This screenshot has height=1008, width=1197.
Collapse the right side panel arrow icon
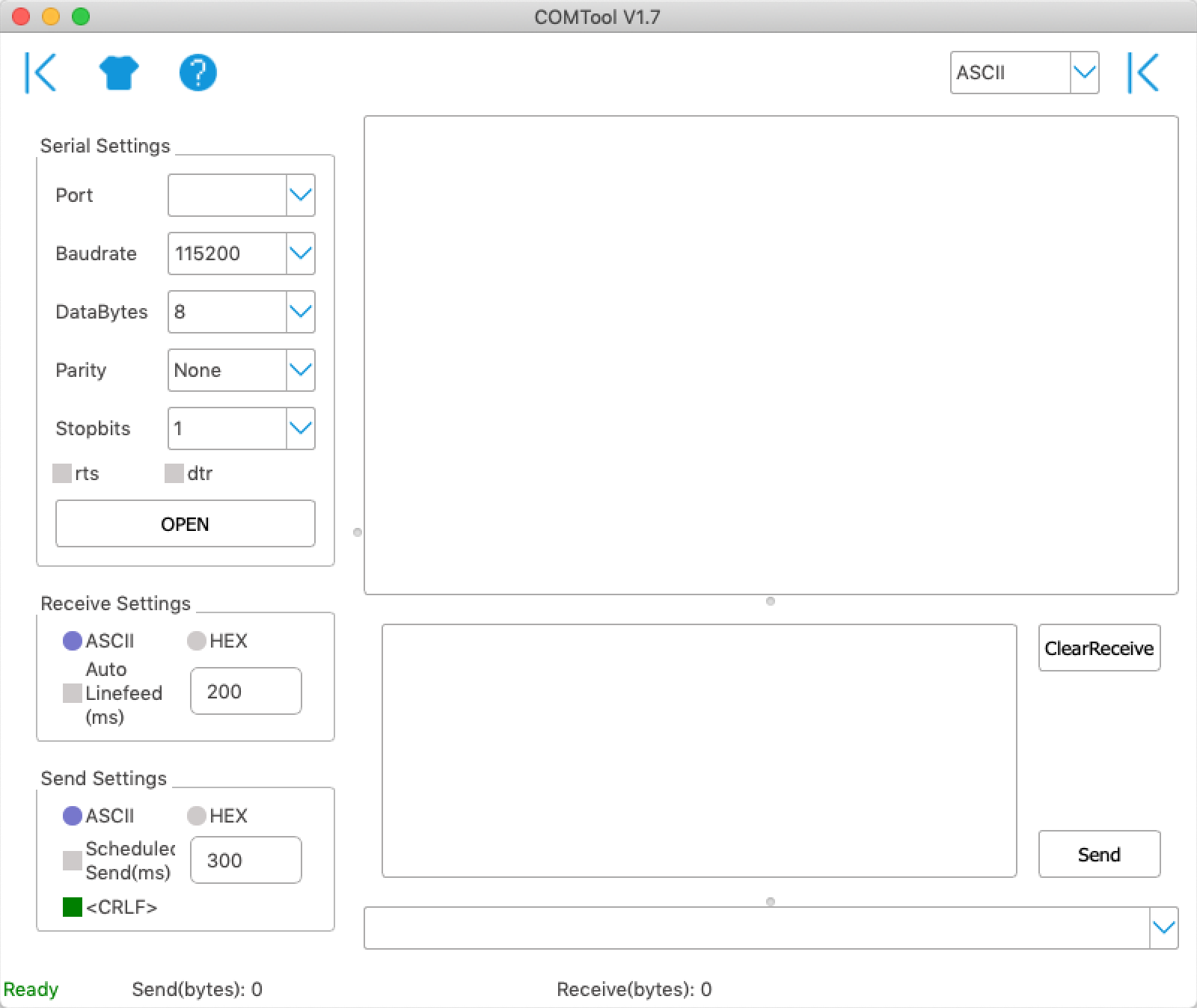tap(1144, 73)
